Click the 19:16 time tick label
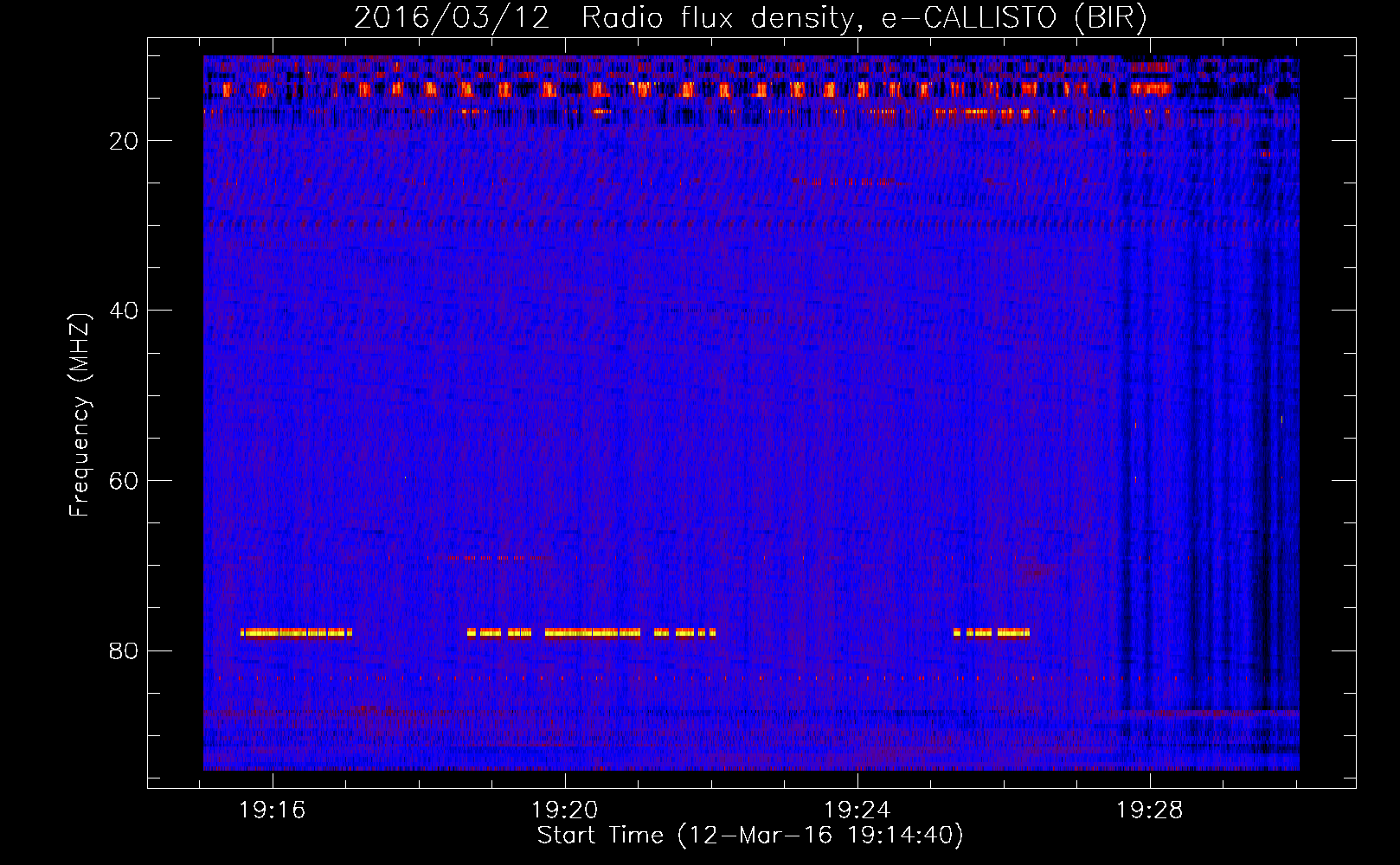The height and width of the screenshot is (865, 1400). pos(273,811)
